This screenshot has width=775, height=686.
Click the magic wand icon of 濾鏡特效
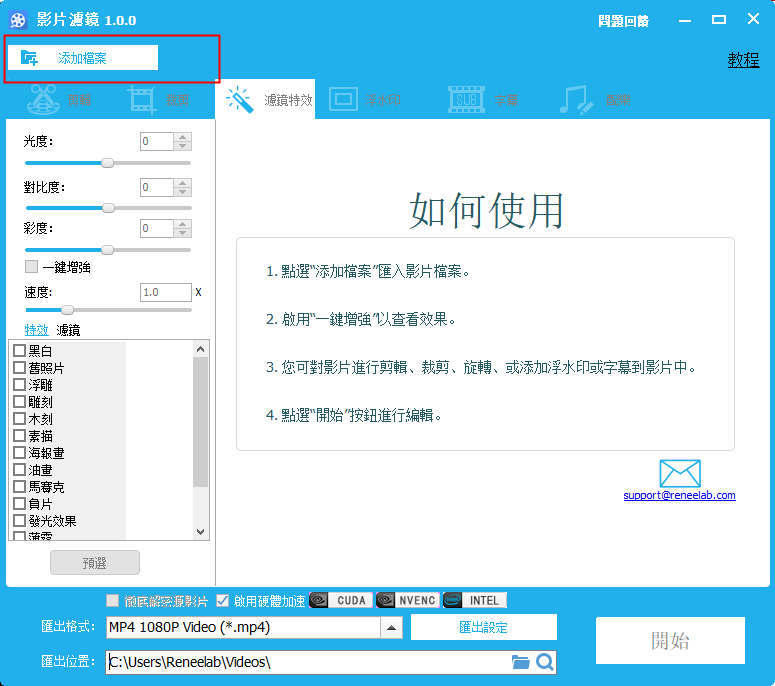[240, 99]
